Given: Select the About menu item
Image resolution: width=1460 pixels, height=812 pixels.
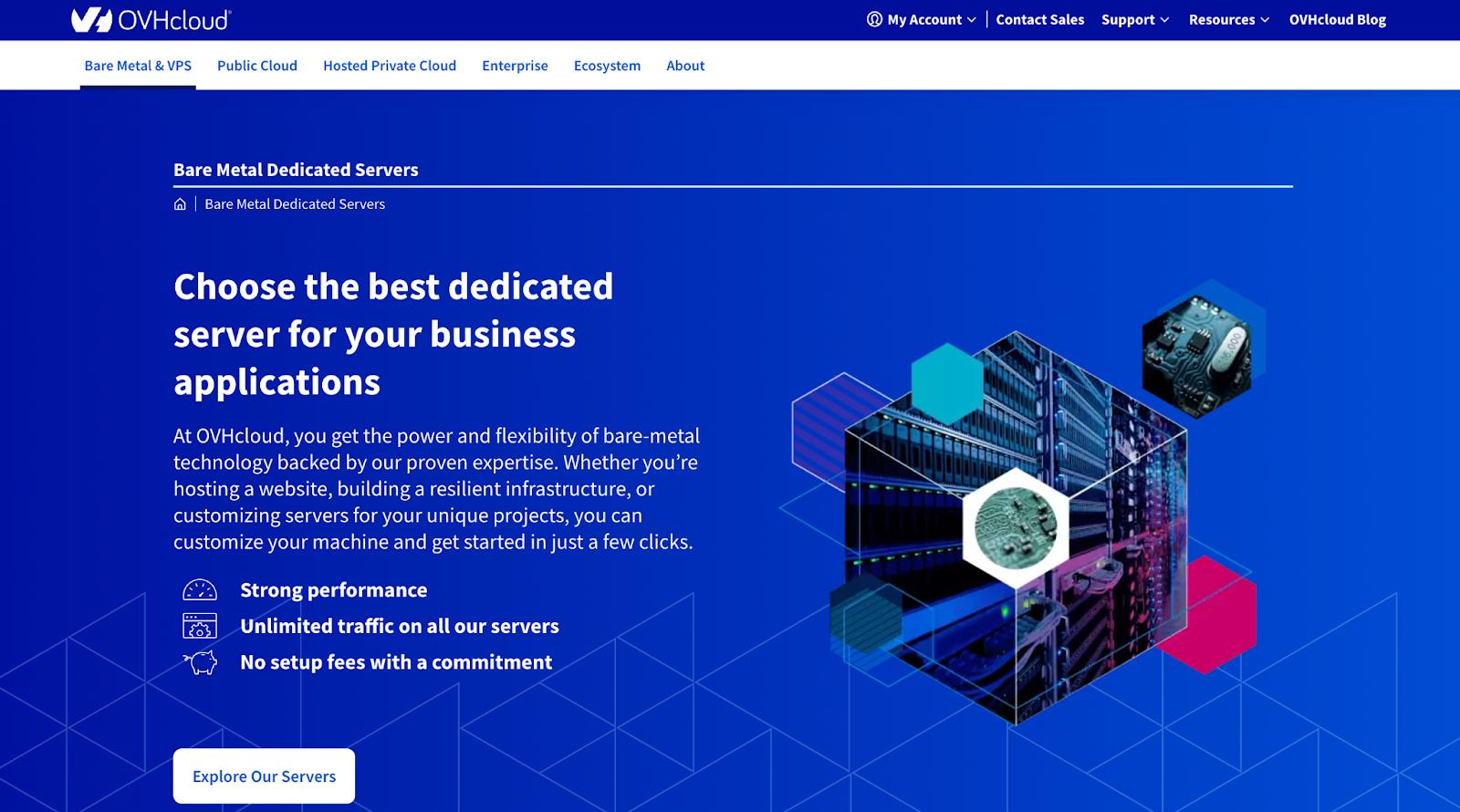Looking at the screenshot, I should click(x=685, y=66).
